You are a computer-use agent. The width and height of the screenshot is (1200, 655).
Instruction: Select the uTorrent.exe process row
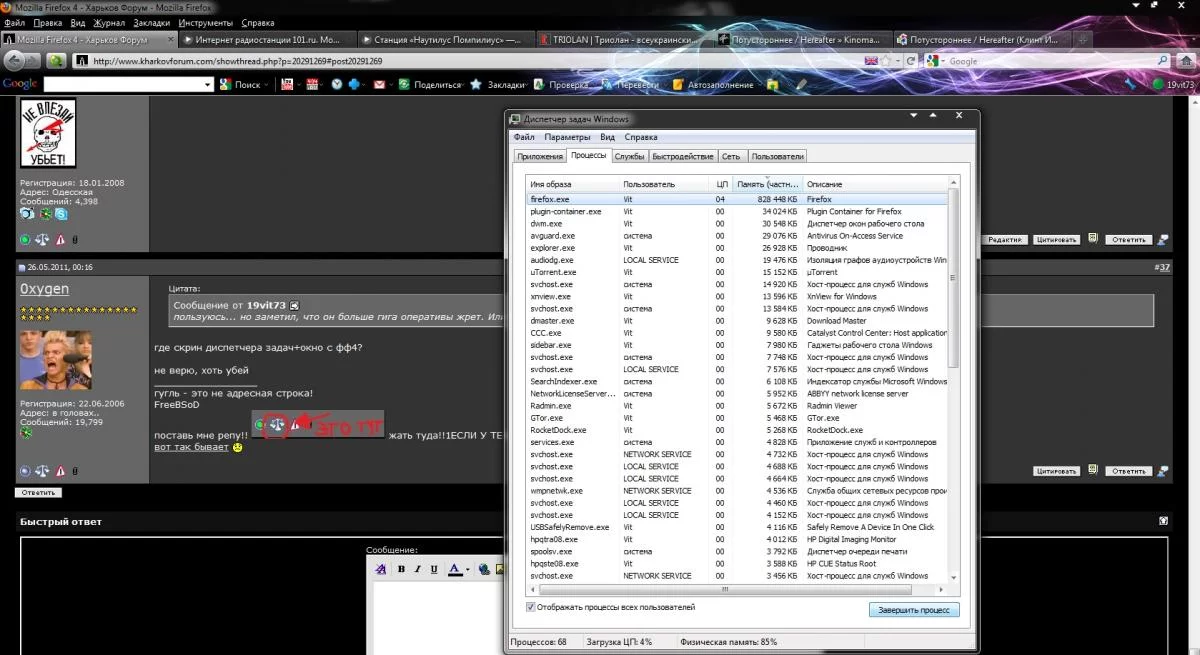point(737,272)
